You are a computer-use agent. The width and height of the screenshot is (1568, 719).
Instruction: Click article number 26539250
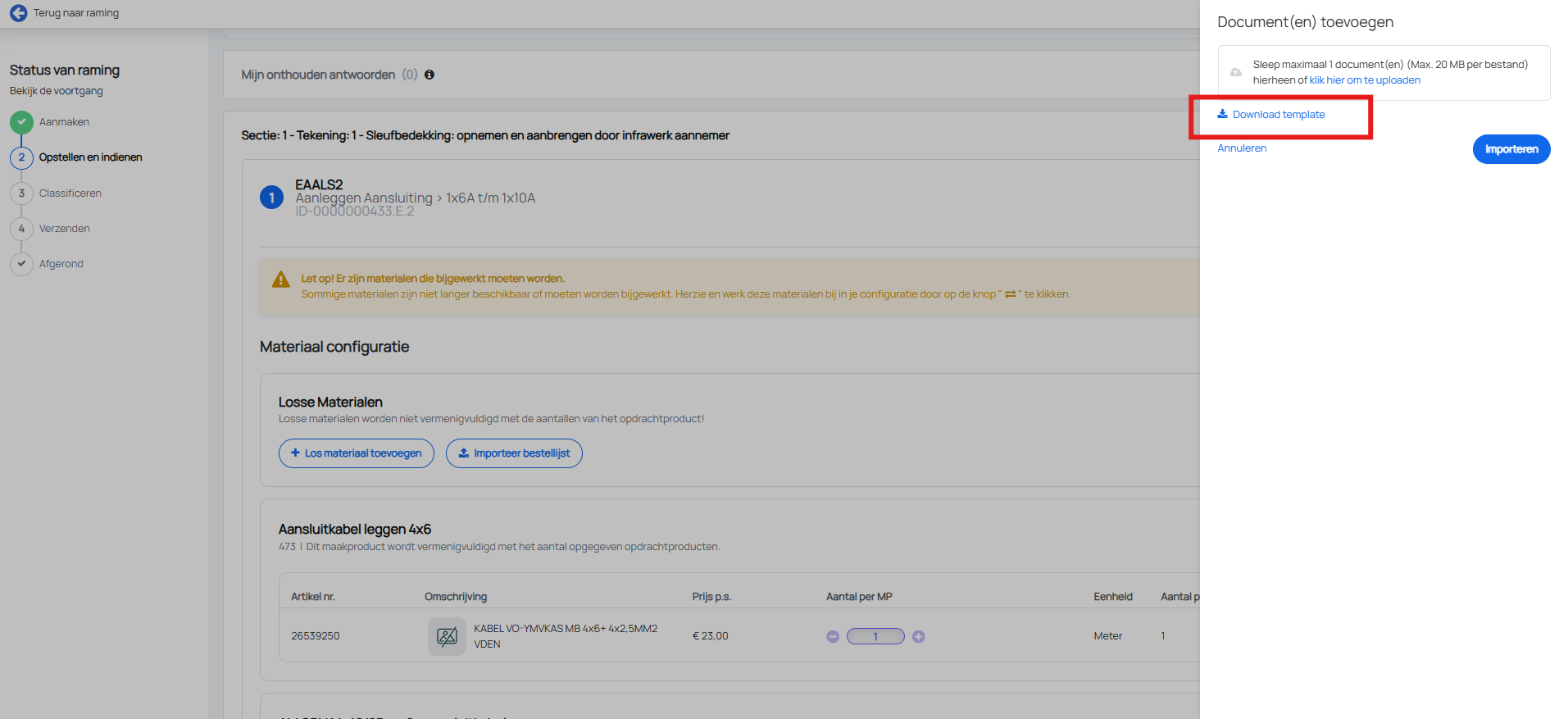pyautogui.click(x=316, y=636)
